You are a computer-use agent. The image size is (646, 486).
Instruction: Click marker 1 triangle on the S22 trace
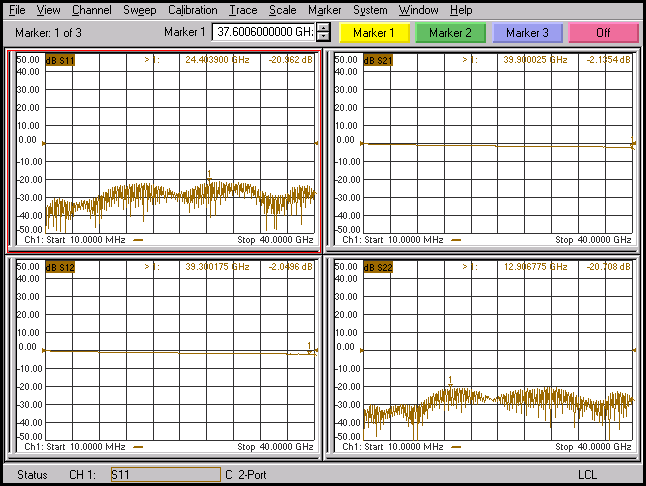click(451, 380)
